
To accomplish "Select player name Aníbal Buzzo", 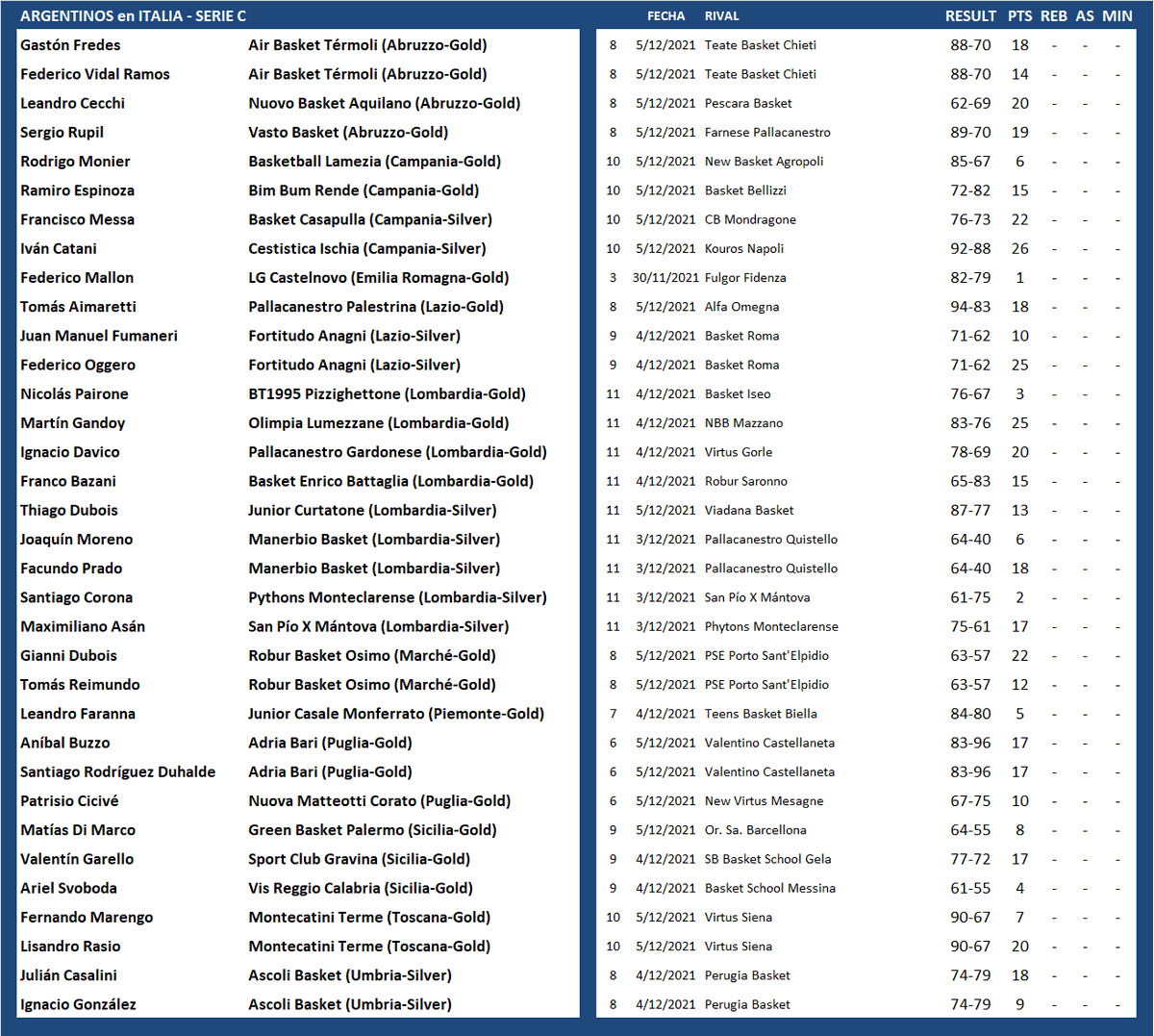I will [x=65, y=743].
